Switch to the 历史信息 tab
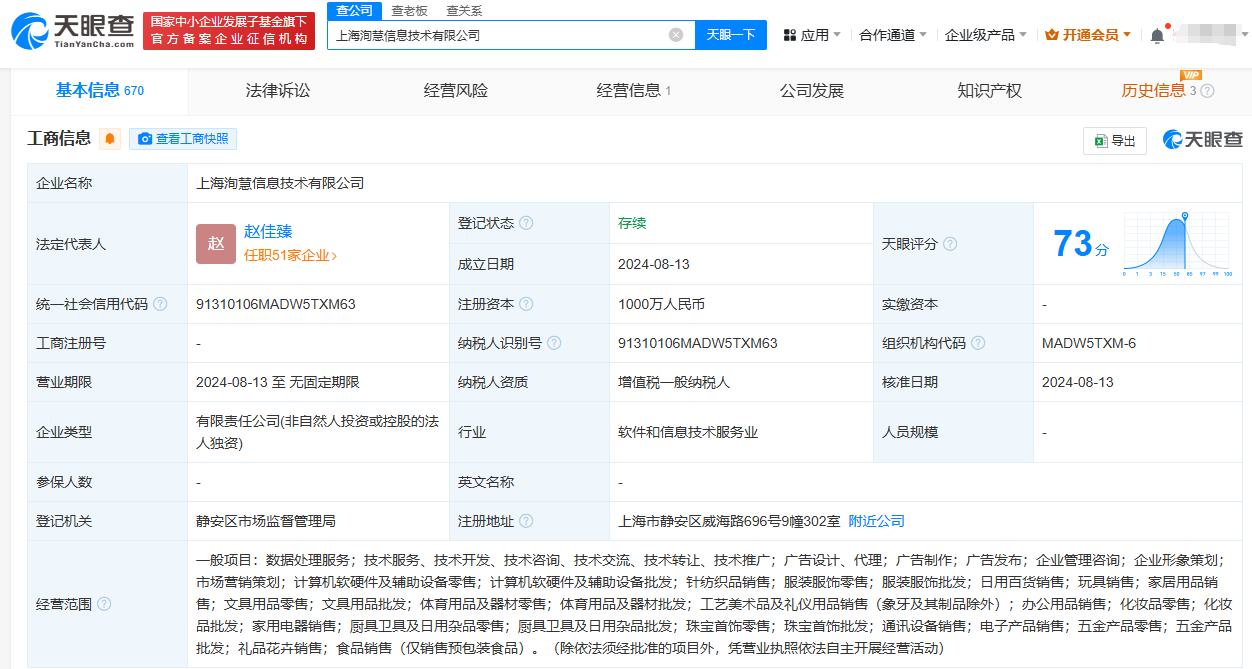This screenshot has height=669, width=1252. tap(1153, 91)
